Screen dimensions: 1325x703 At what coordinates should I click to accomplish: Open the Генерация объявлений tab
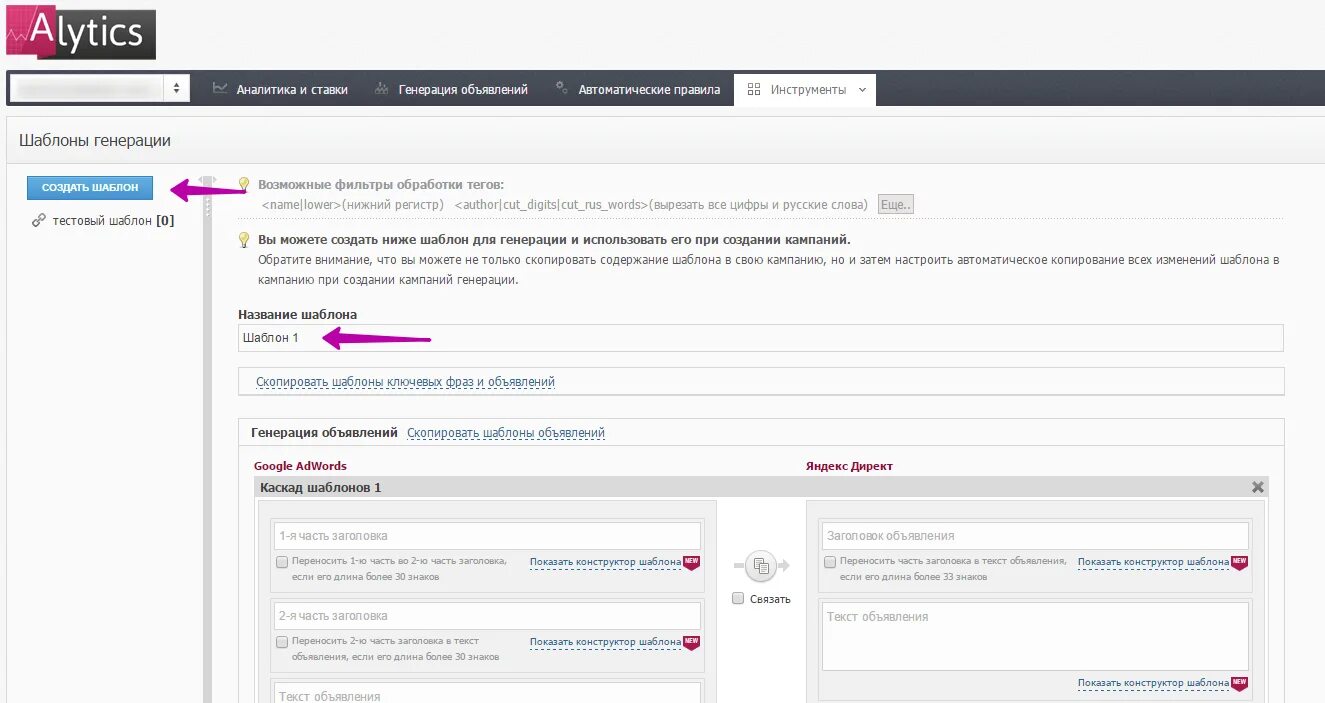click(x=452, y=89)
